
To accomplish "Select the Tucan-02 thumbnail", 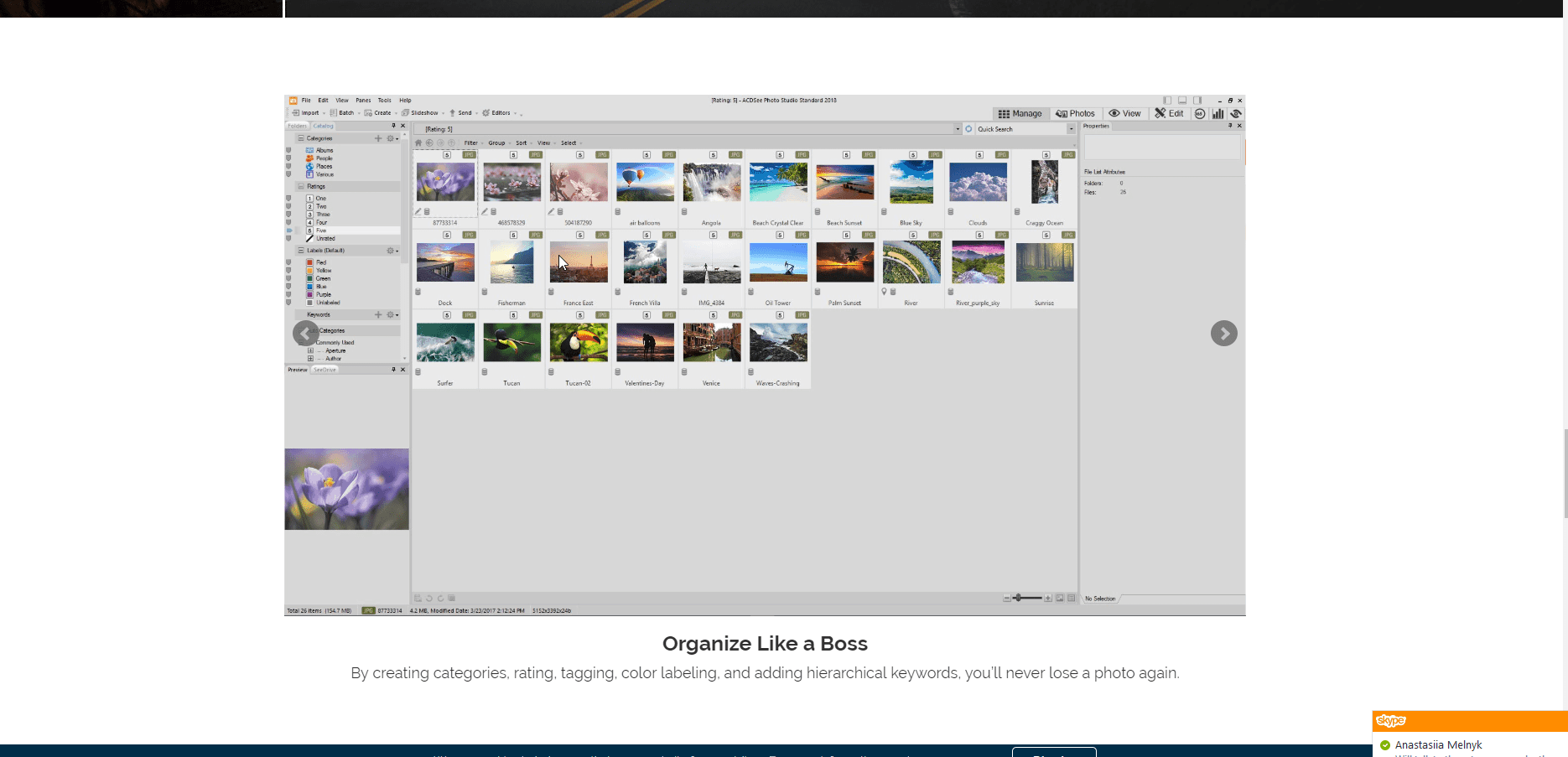I will click(579, 342).
